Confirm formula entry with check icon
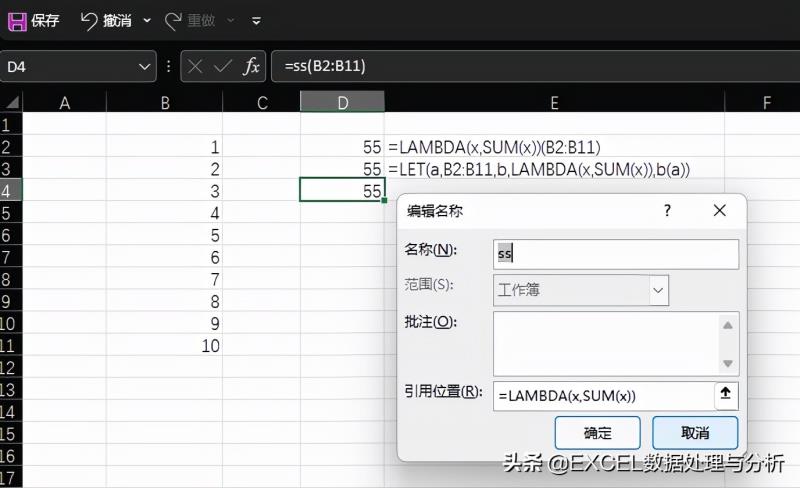This screenshot has height=488, width=800. pyautogui.click(x=222, y=66)
